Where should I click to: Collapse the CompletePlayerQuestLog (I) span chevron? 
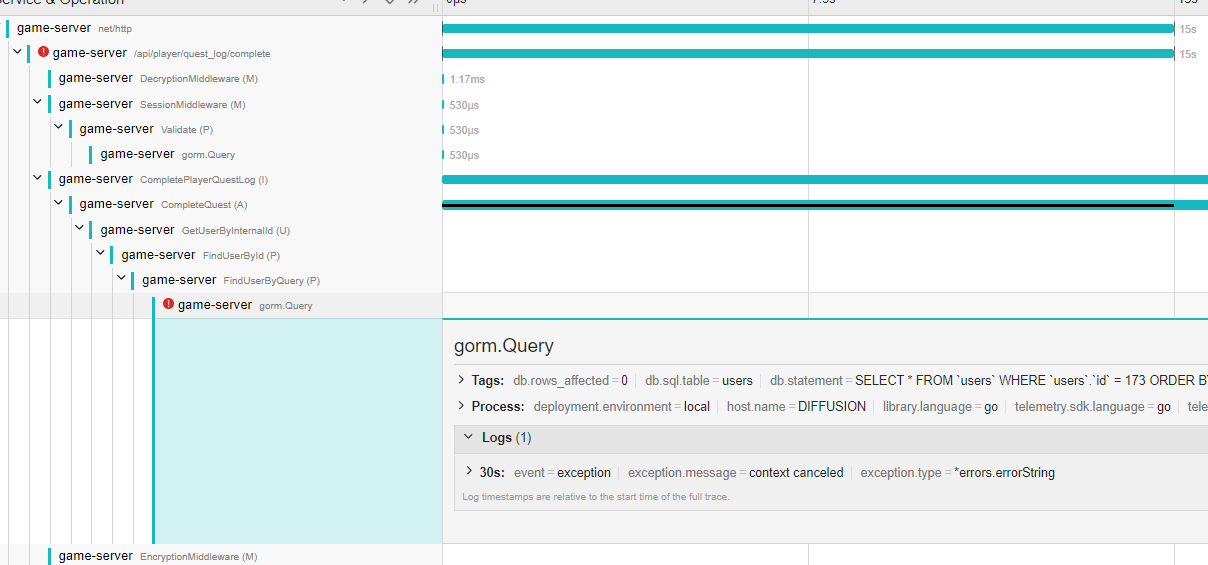click(38, 178)
